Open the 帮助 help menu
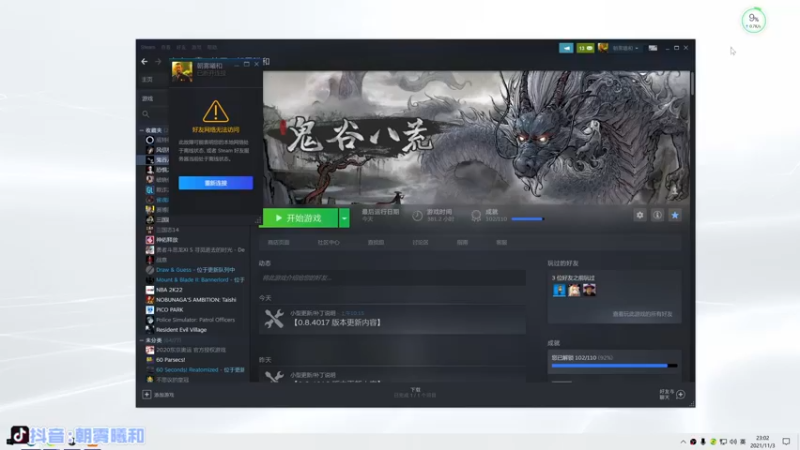 212,47
